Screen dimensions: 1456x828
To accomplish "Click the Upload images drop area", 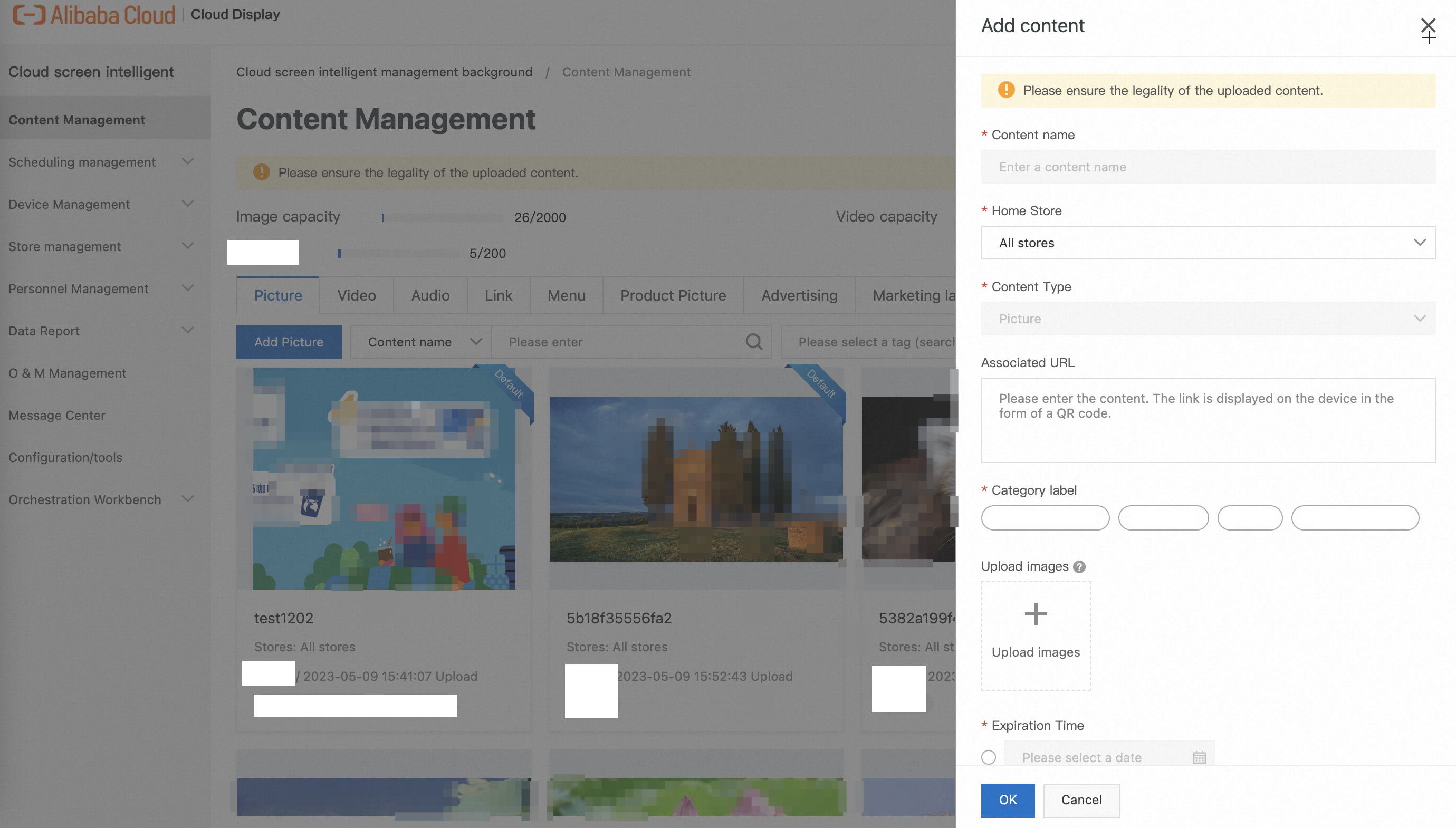I will [1036, 636].
